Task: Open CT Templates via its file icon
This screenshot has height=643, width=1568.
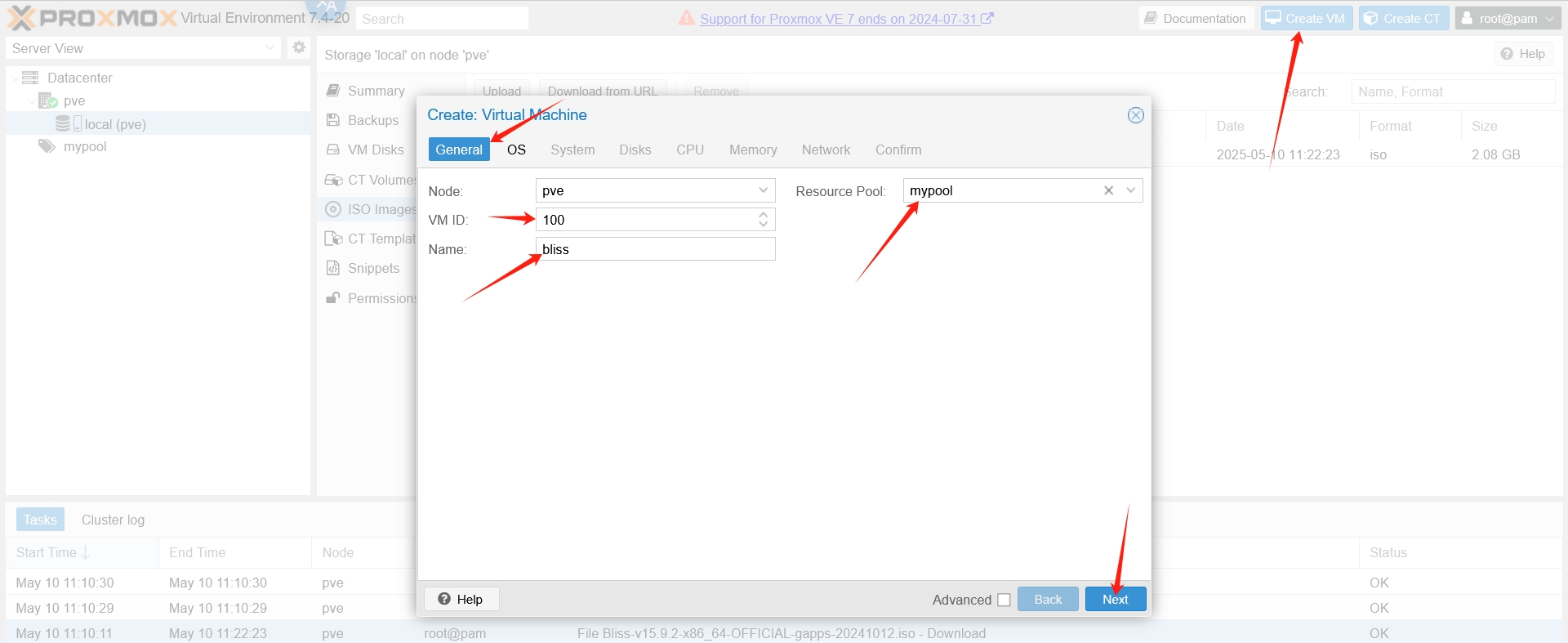Action: click(333, 239)
